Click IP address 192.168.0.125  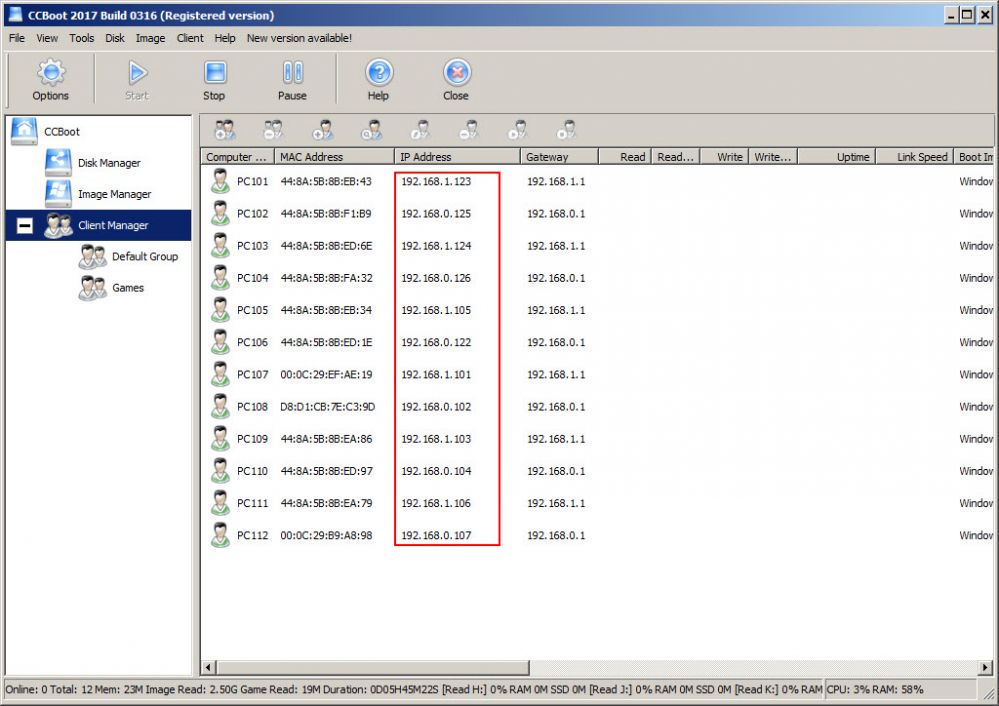[x=436, y=213]
